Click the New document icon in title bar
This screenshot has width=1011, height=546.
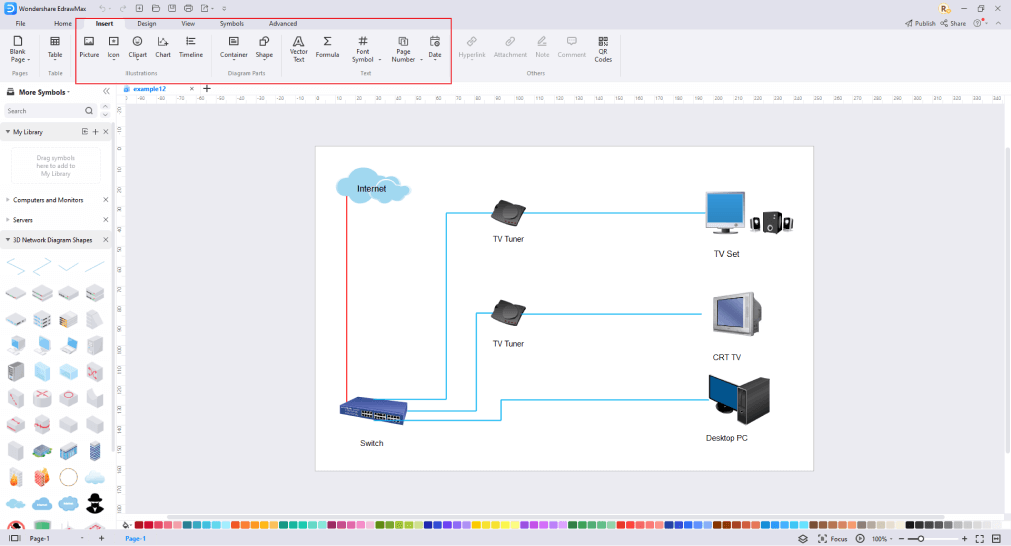(x=139, y=8)
